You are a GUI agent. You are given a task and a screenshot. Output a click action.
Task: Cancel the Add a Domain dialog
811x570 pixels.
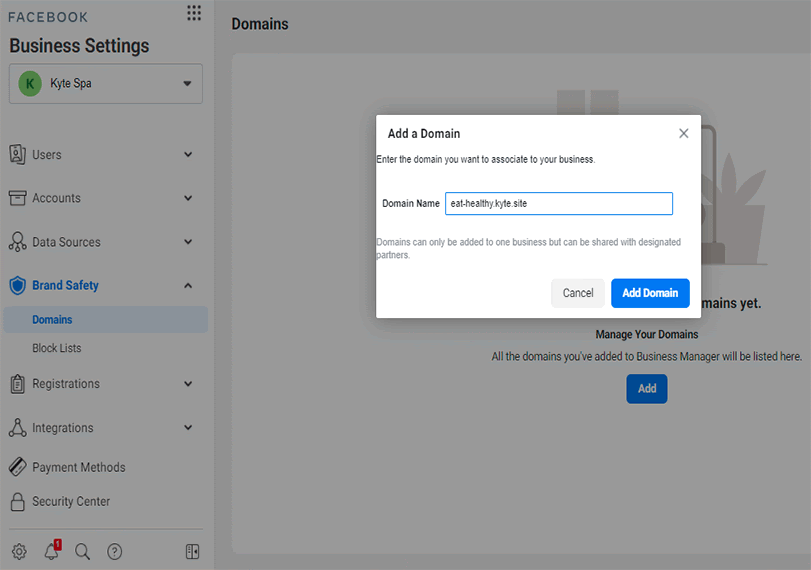pyautogui.click(x=578, y=293)
